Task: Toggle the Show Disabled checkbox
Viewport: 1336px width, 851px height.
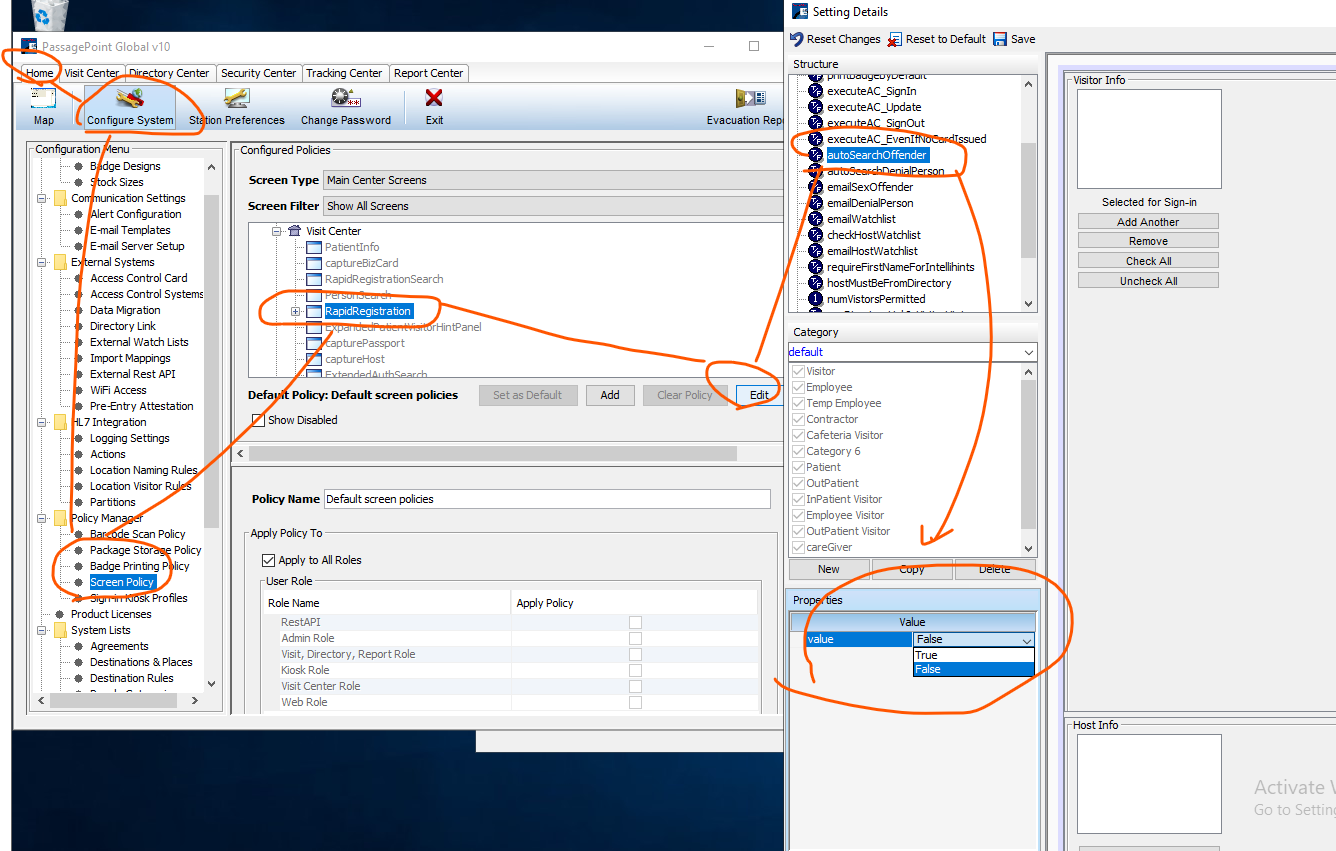Action: point(259,420)
